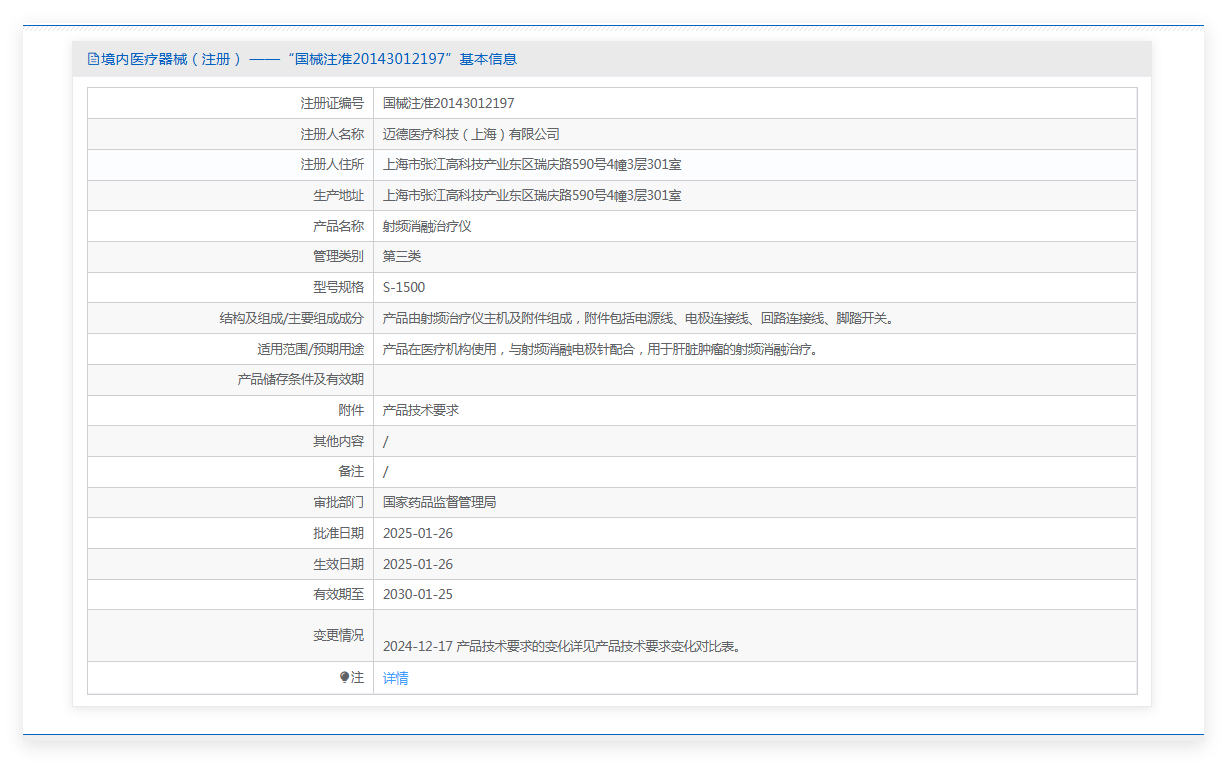The width and height of the screenshot is (1227, 764).
Task: Click the 批准日期 value 2025-01-26
Action: (x=418, y=533)
